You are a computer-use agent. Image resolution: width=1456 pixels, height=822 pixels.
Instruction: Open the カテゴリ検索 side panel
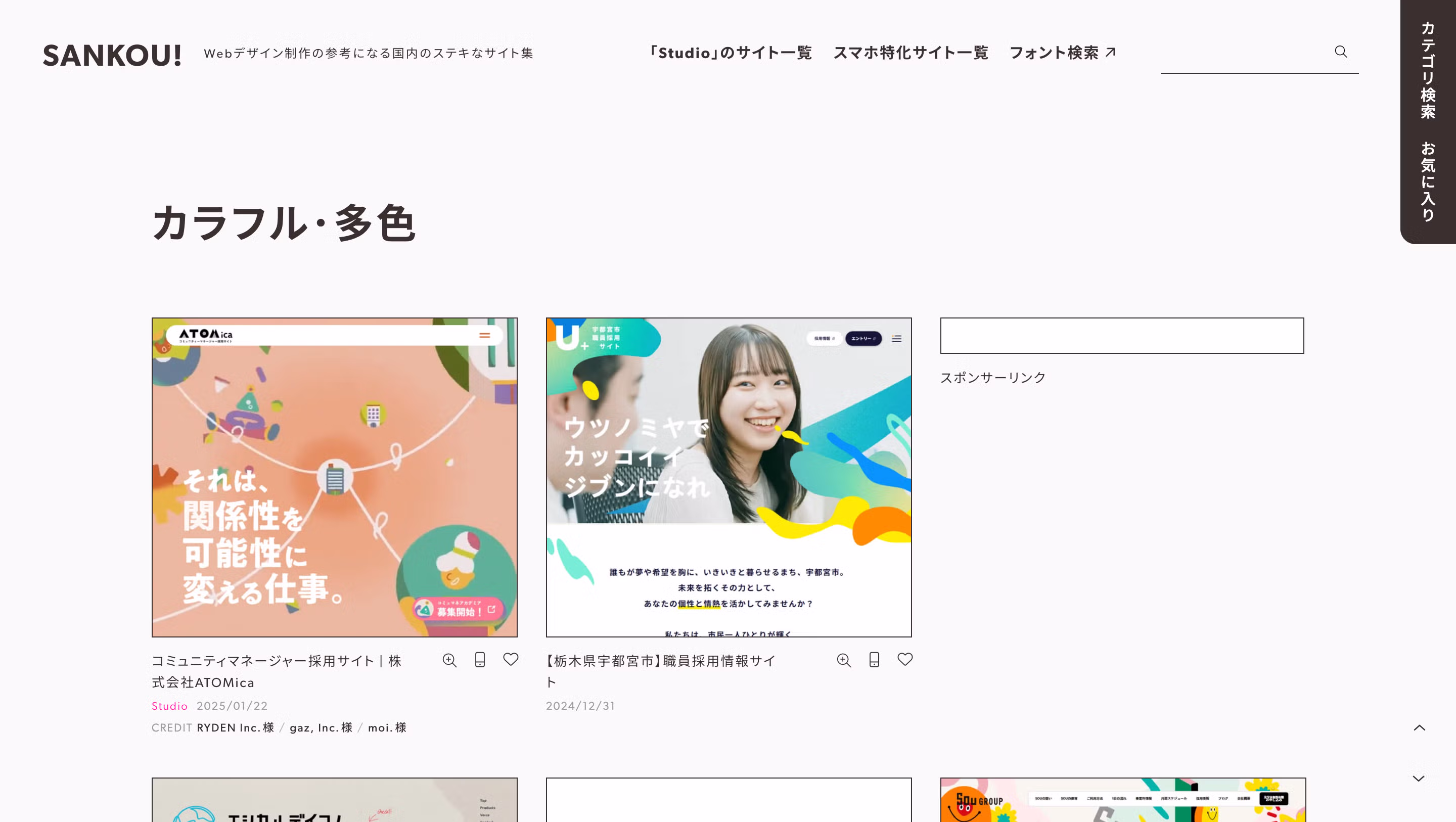pos(1428,71)
